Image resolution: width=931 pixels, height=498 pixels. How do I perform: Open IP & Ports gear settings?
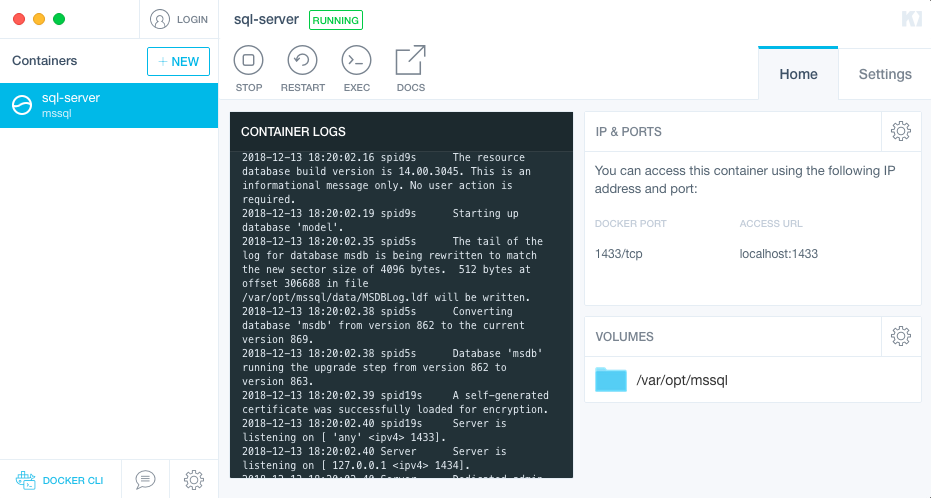[x=901, y=131]
